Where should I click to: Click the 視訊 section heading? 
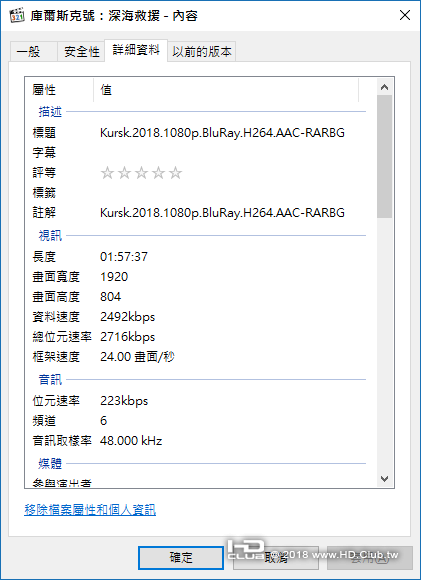50,235
